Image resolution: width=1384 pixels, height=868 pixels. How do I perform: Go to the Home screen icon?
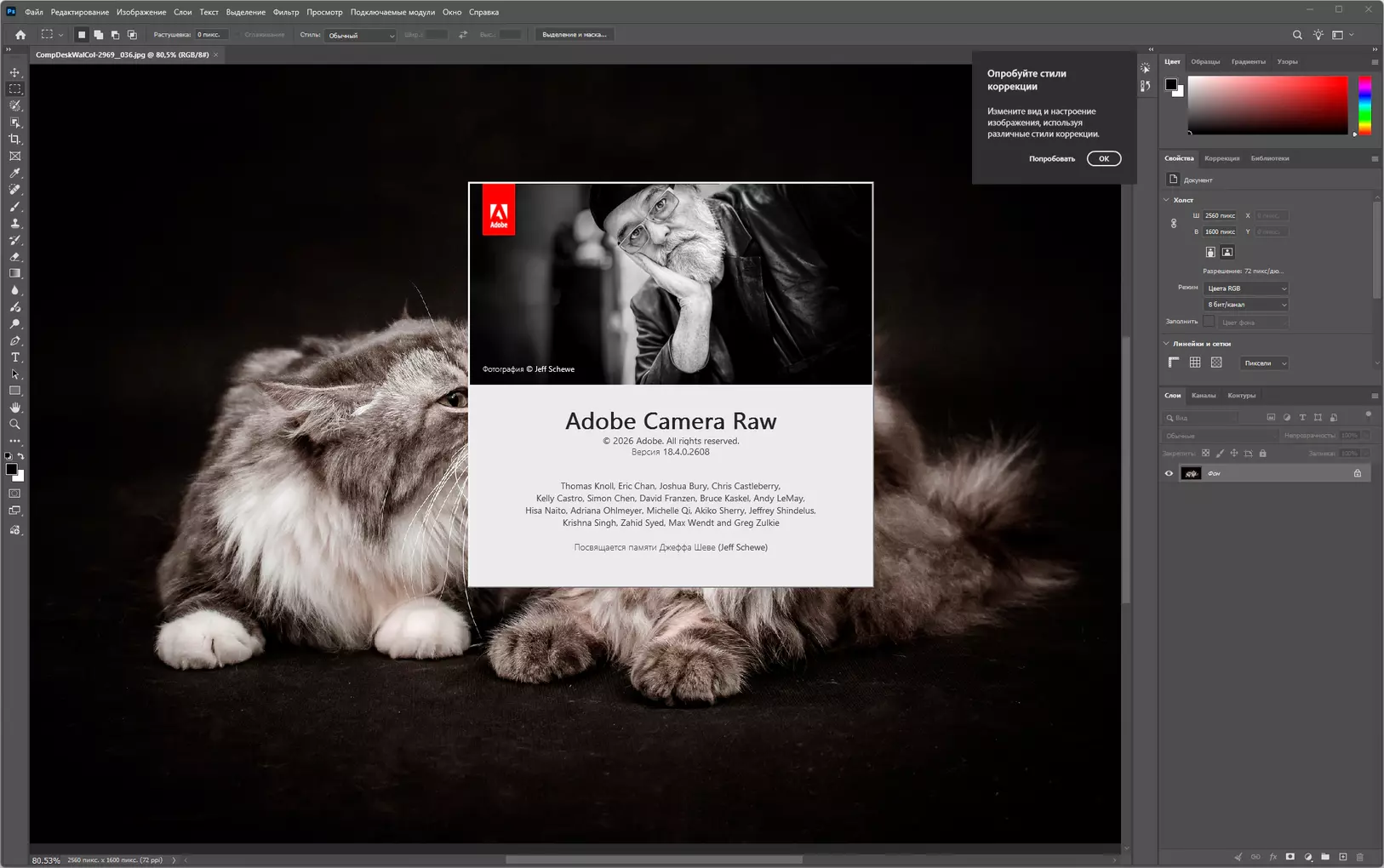(x=20, y=35)
